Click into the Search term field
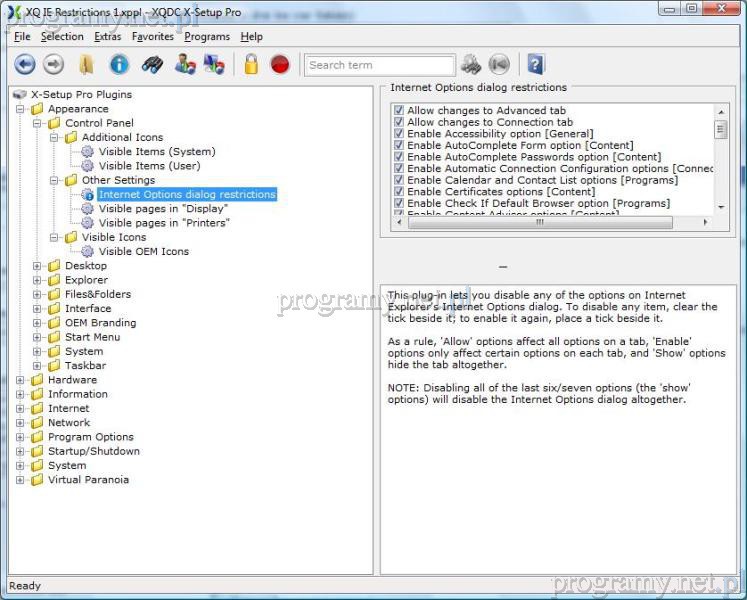The width and height of the screenshot is (747, 600). (x=378, y=65)
